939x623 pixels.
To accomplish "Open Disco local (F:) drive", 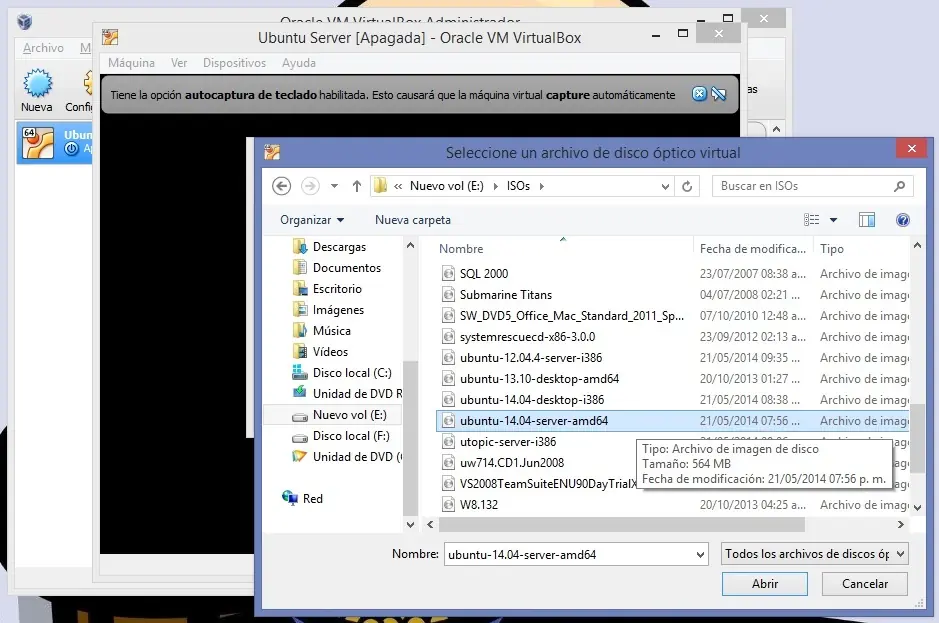I will [x=351, y=436].
